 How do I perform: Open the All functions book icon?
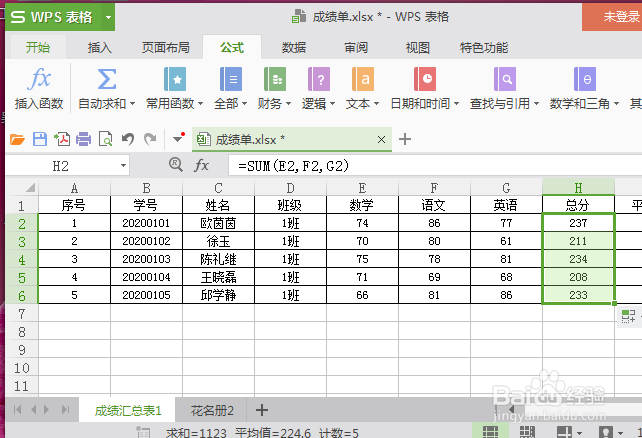(231, 79)
